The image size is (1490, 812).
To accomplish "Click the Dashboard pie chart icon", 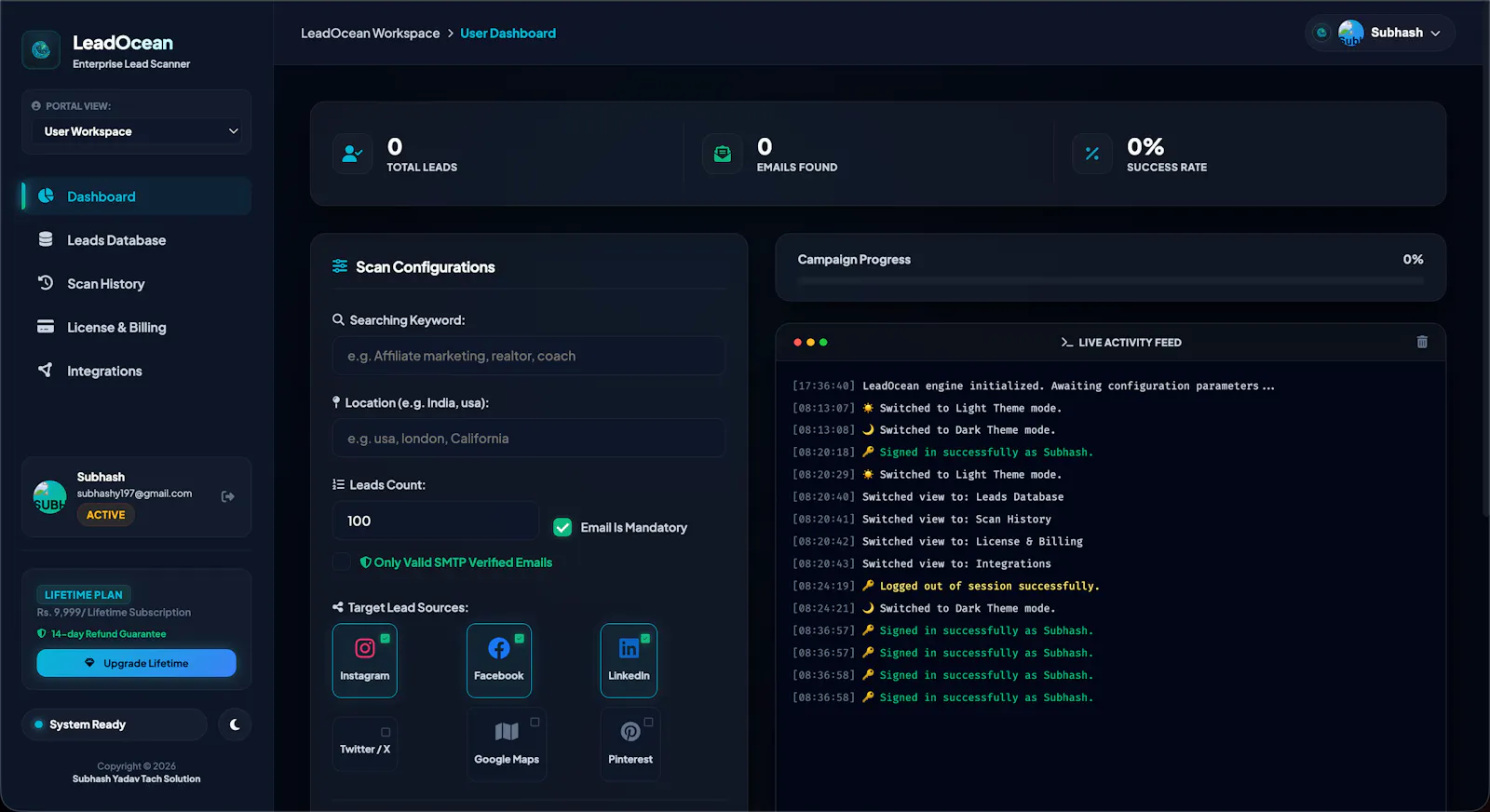I will click(x=46, y=196).
